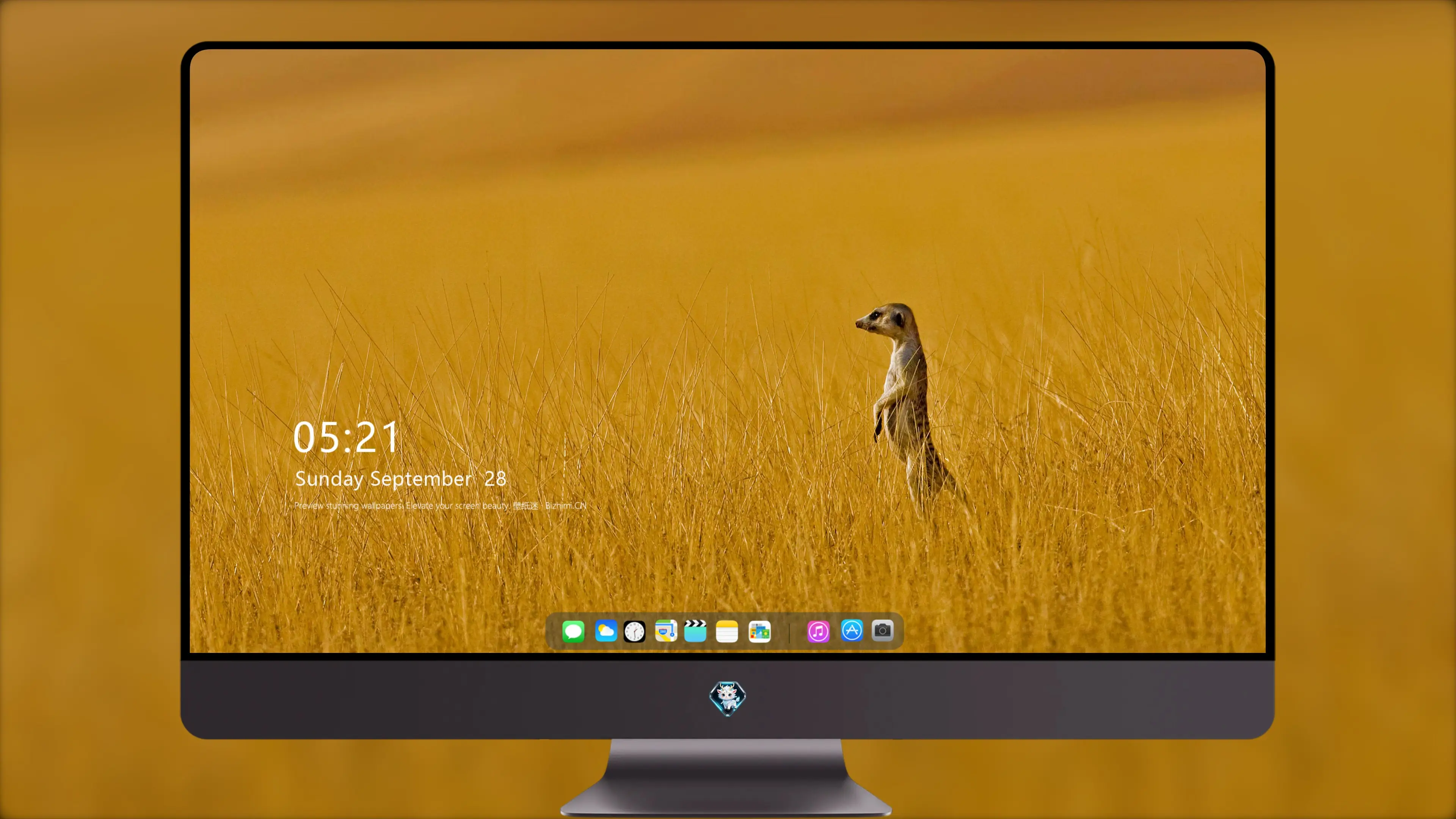Open the Clock app in the dock
Screen dimensions: 1456x819
pyautogui.click(x=634, y=631)
